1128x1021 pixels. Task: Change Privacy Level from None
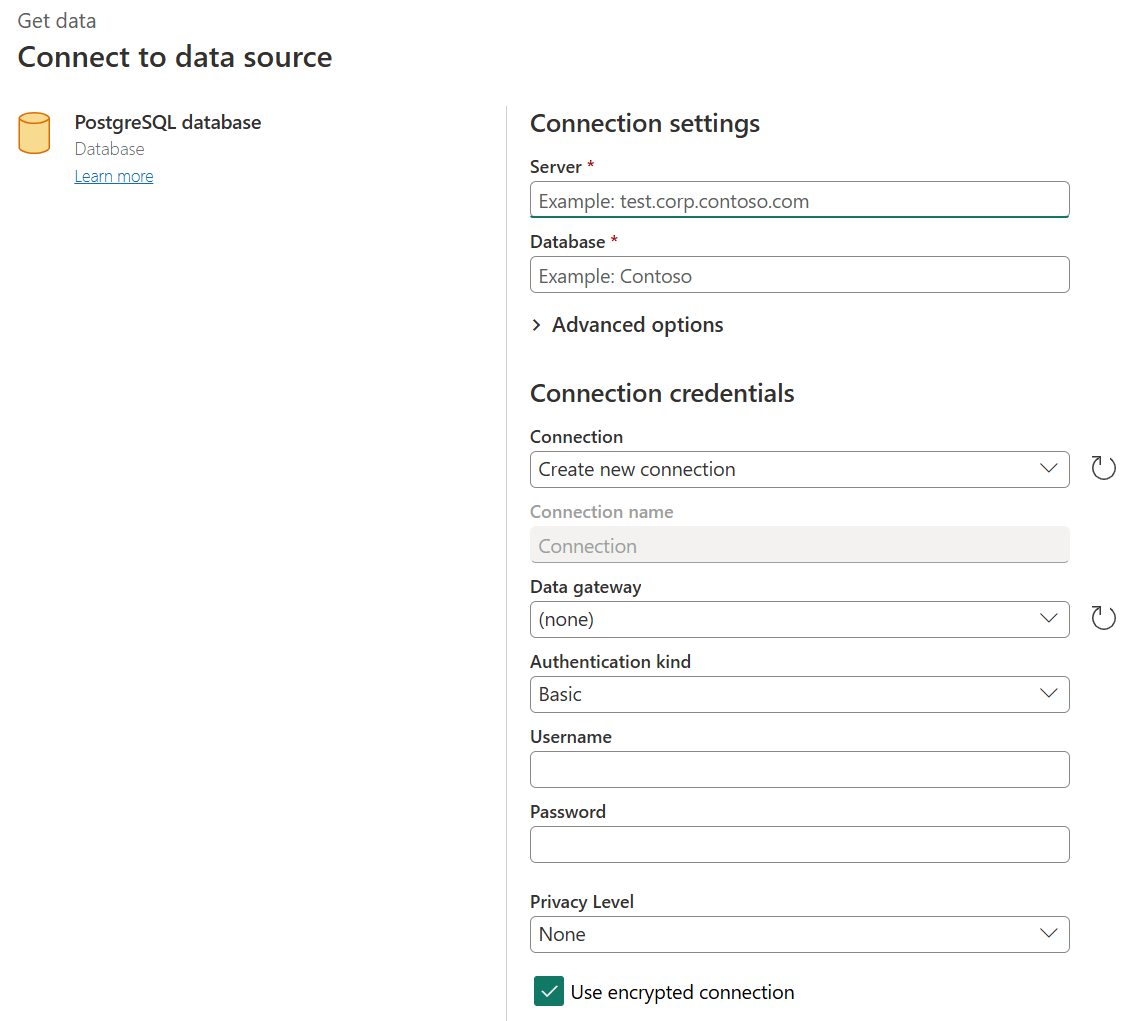coord(800,934)
